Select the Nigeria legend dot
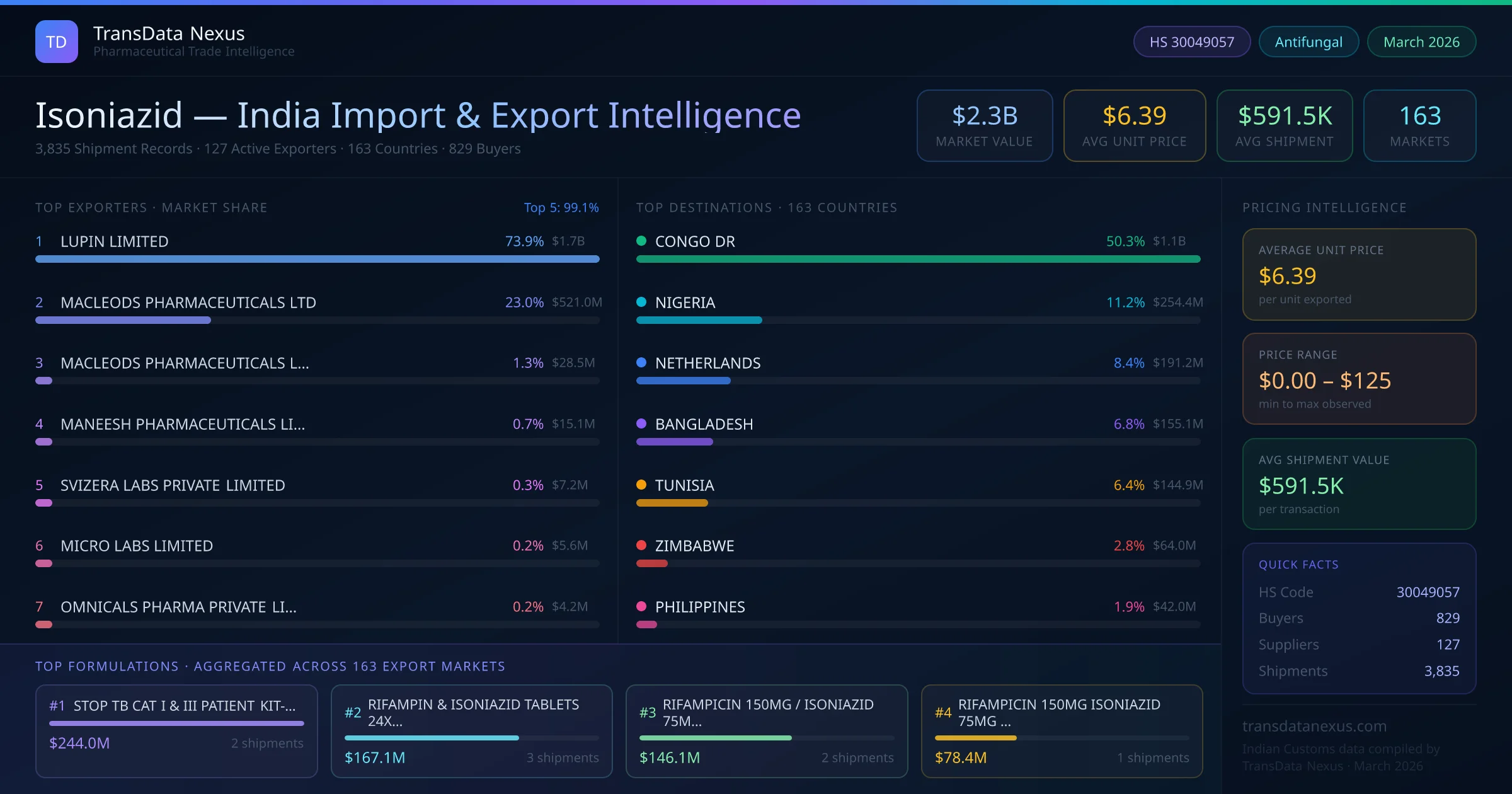The image size is (1512, 794). click(x=641, y=302)
